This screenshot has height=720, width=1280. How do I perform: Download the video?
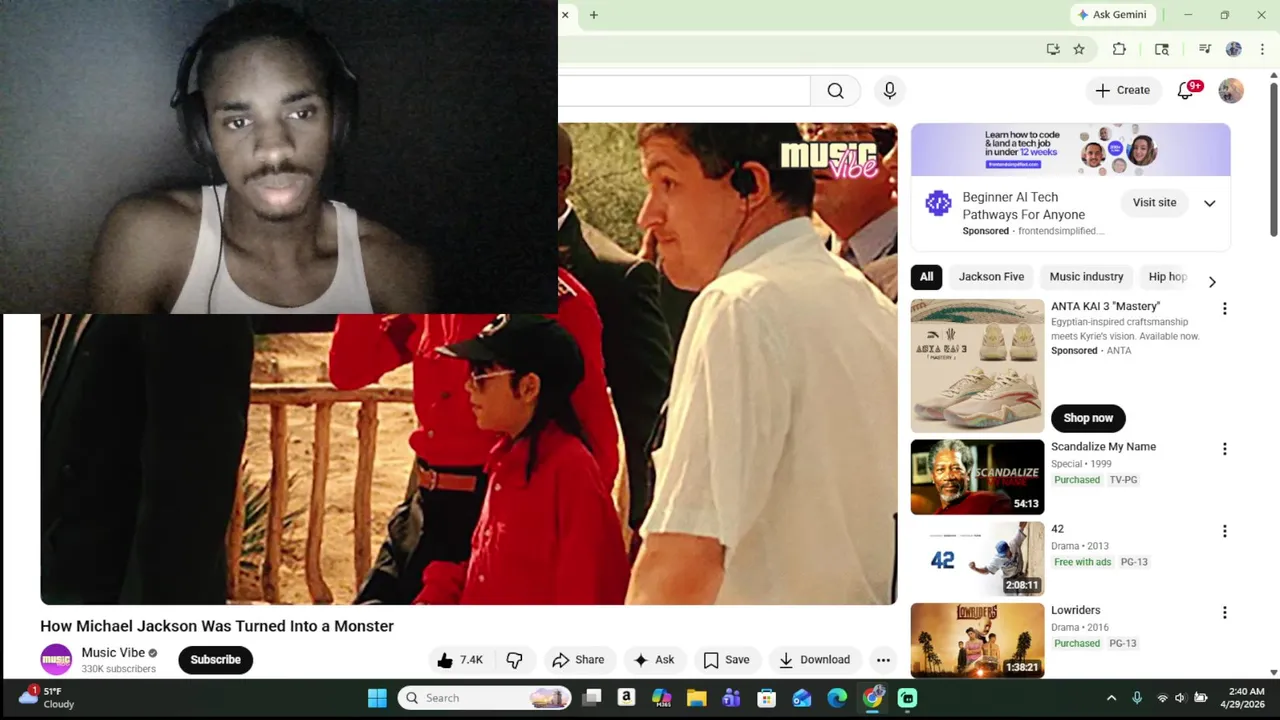tap(814, 660)
